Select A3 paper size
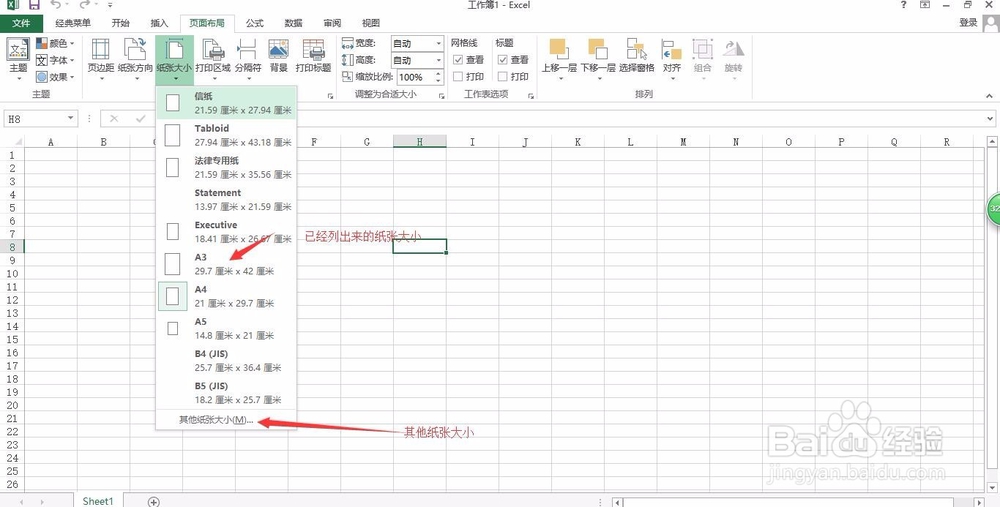Screen dimensions: 1000x507 (x=226, y=264)
